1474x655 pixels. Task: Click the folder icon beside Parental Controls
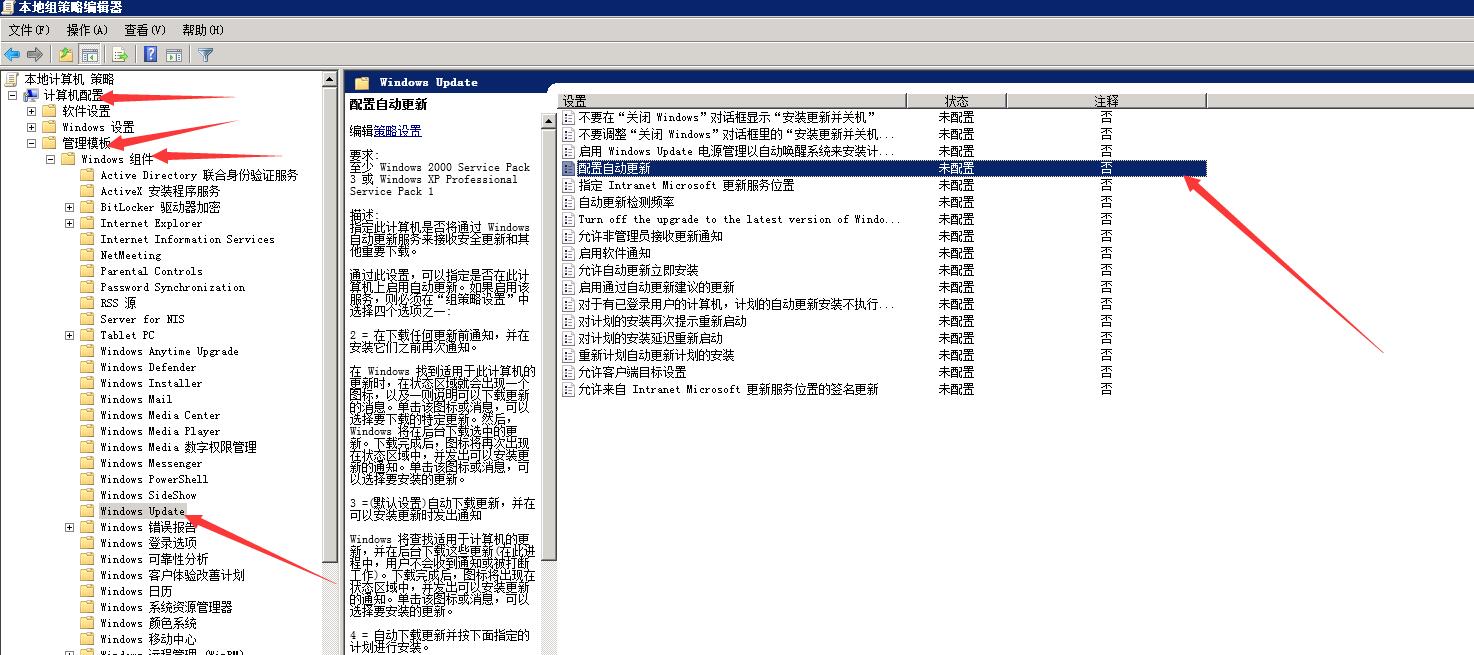(x=88, y=271)
